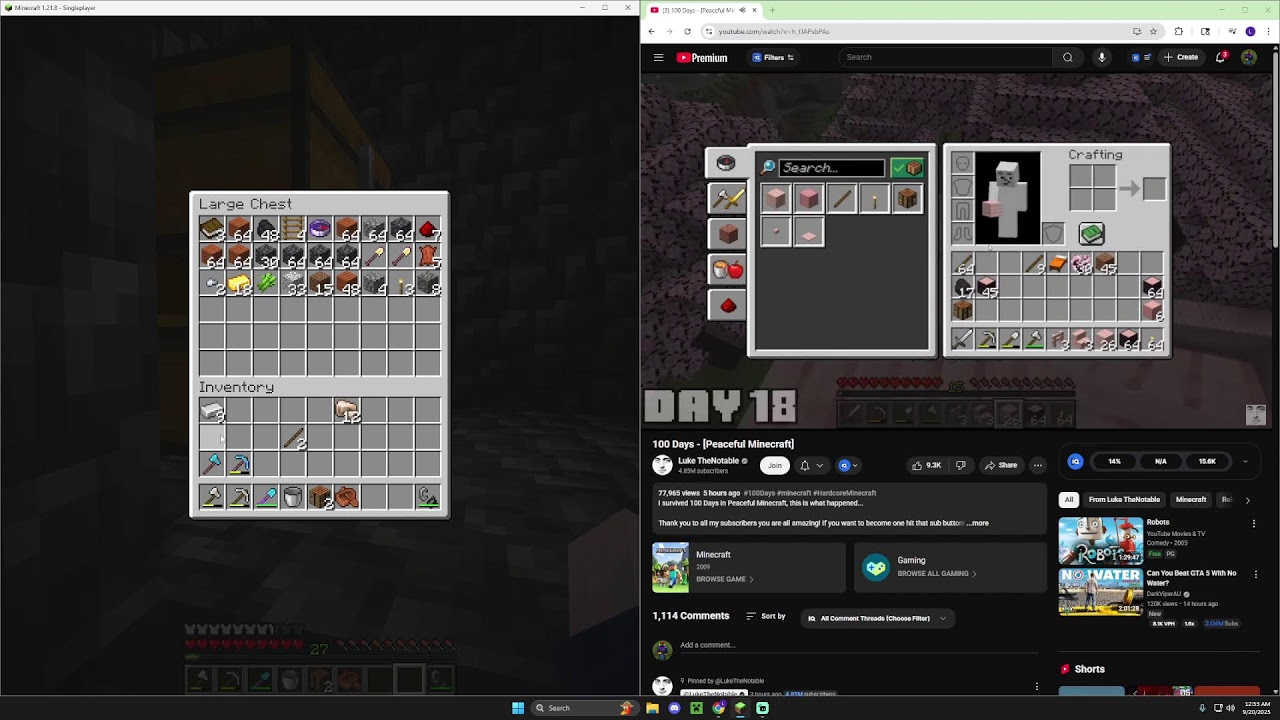Click Browse All Gaming link
The width and height of the screenshot is (1280, 720).
pyautogui.click(x=935, y=574)
